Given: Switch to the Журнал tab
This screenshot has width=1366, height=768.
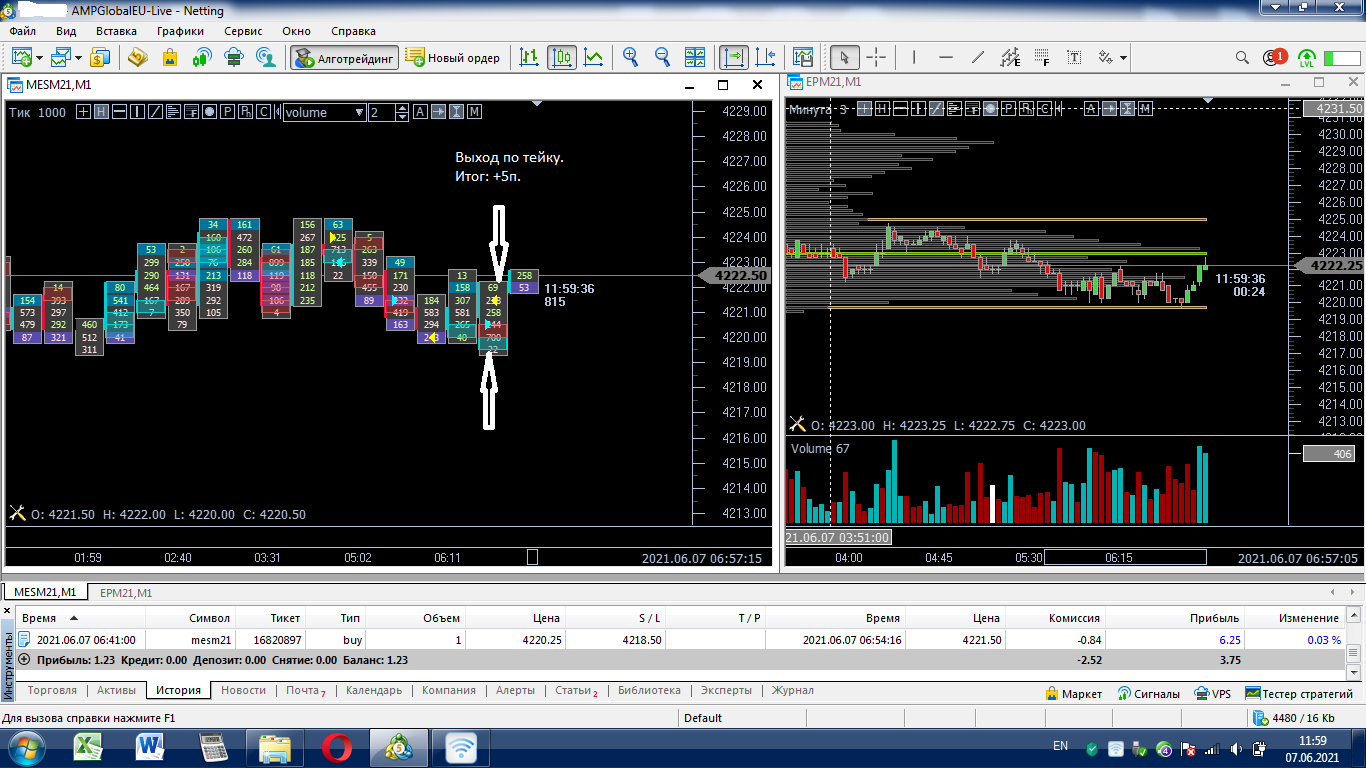Looking at the screenshot, I should click(792, 690).
